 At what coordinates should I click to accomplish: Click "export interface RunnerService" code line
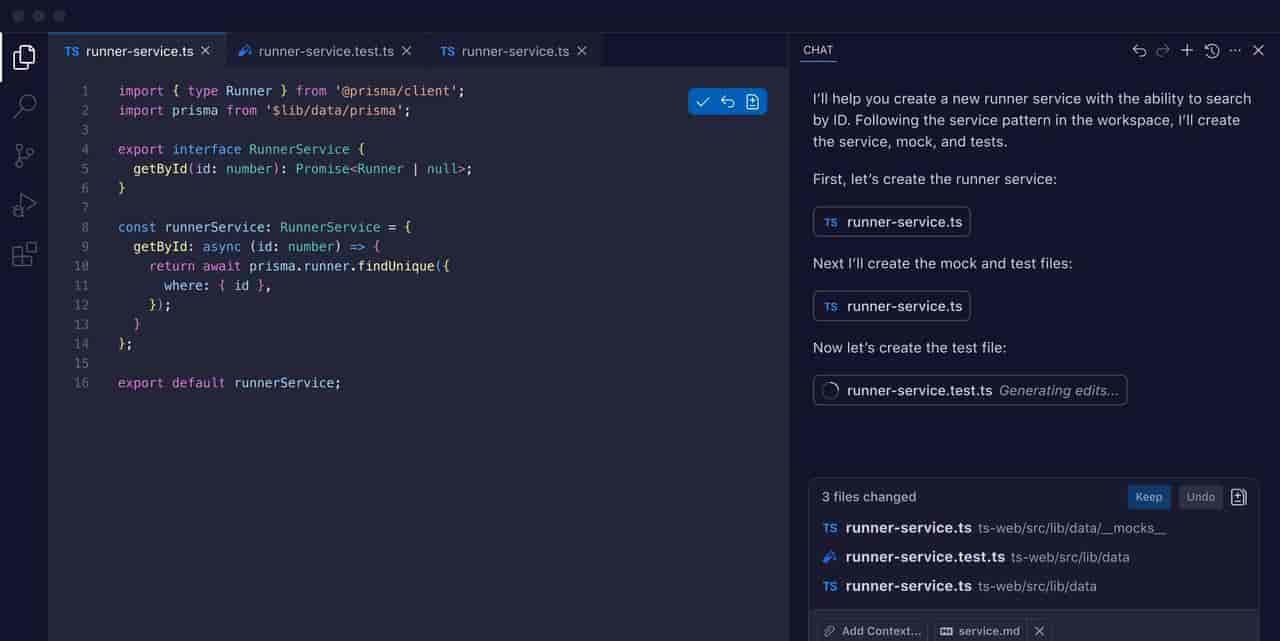coord(241,149)
